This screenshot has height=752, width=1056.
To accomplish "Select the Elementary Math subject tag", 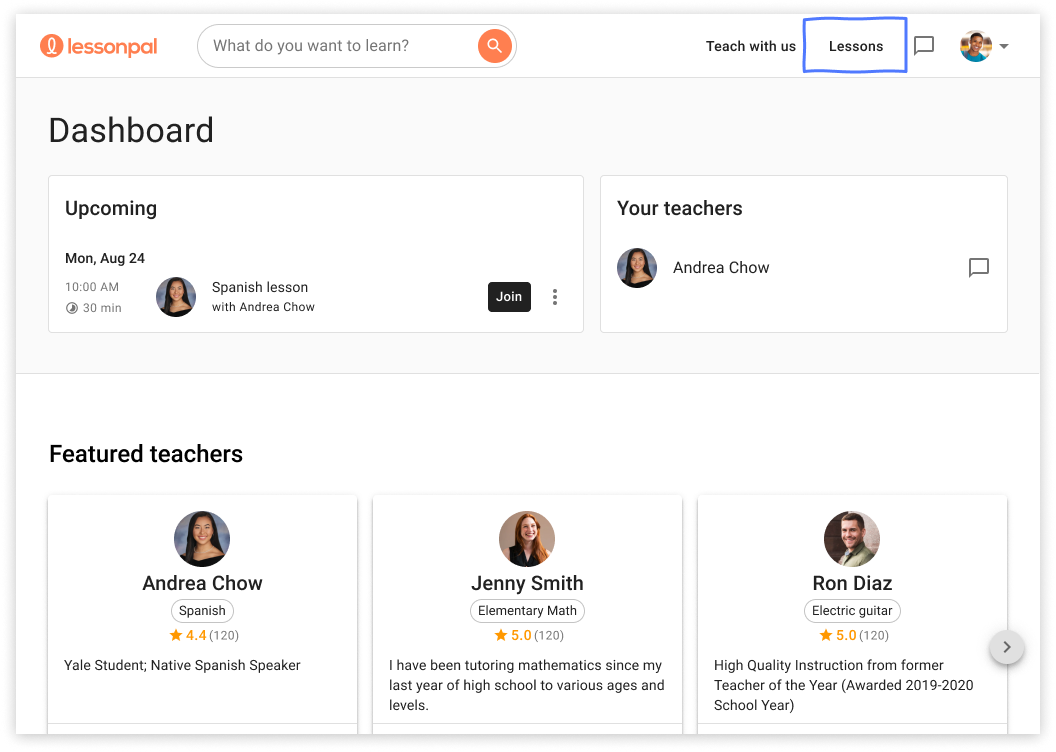I will tap(527, 611).
